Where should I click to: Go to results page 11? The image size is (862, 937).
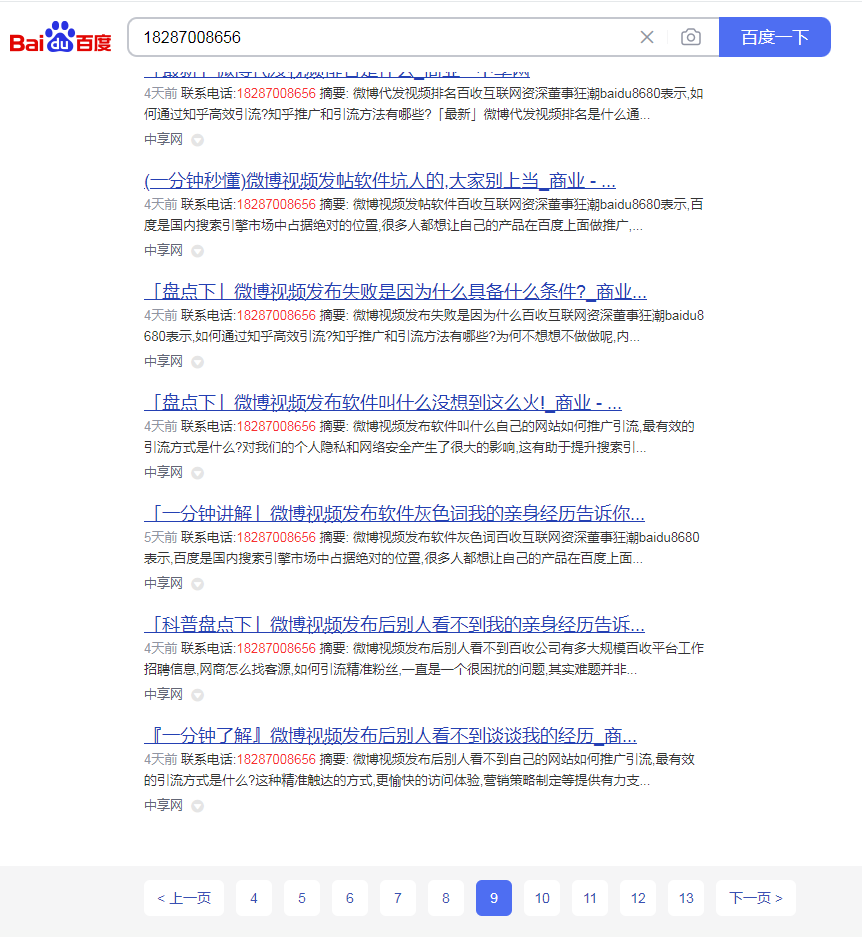pos(590,898)
